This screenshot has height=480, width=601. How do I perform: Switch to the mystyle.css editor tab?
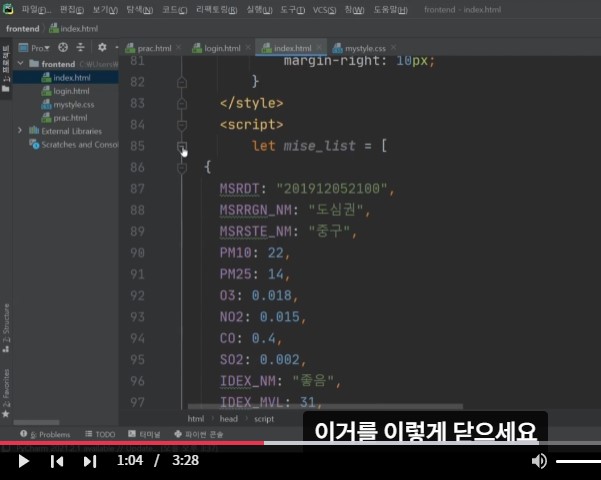(x=359, y=48)
